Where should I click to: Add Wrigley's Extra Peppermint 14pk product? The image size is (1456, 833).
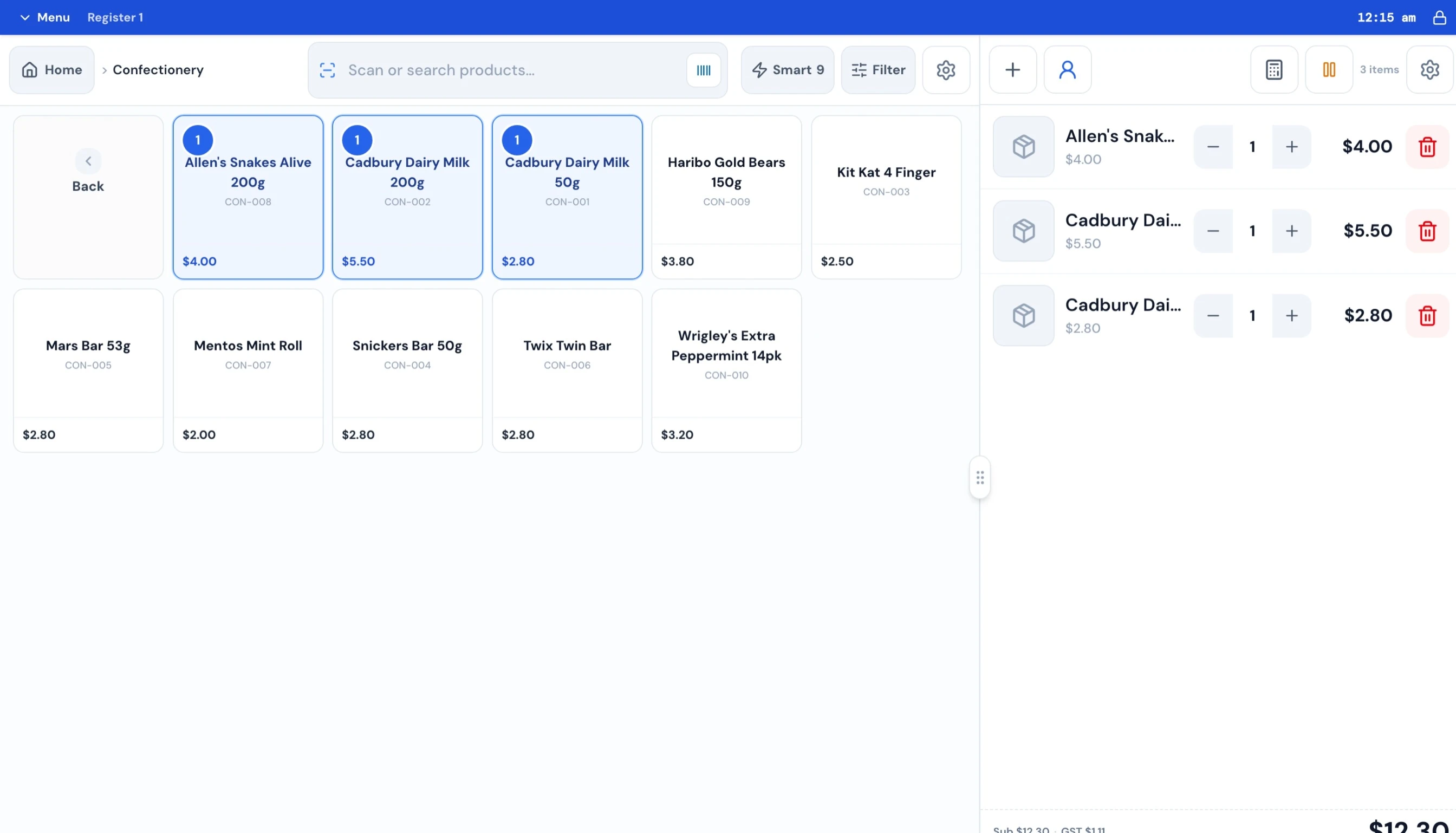click(726, 370)
